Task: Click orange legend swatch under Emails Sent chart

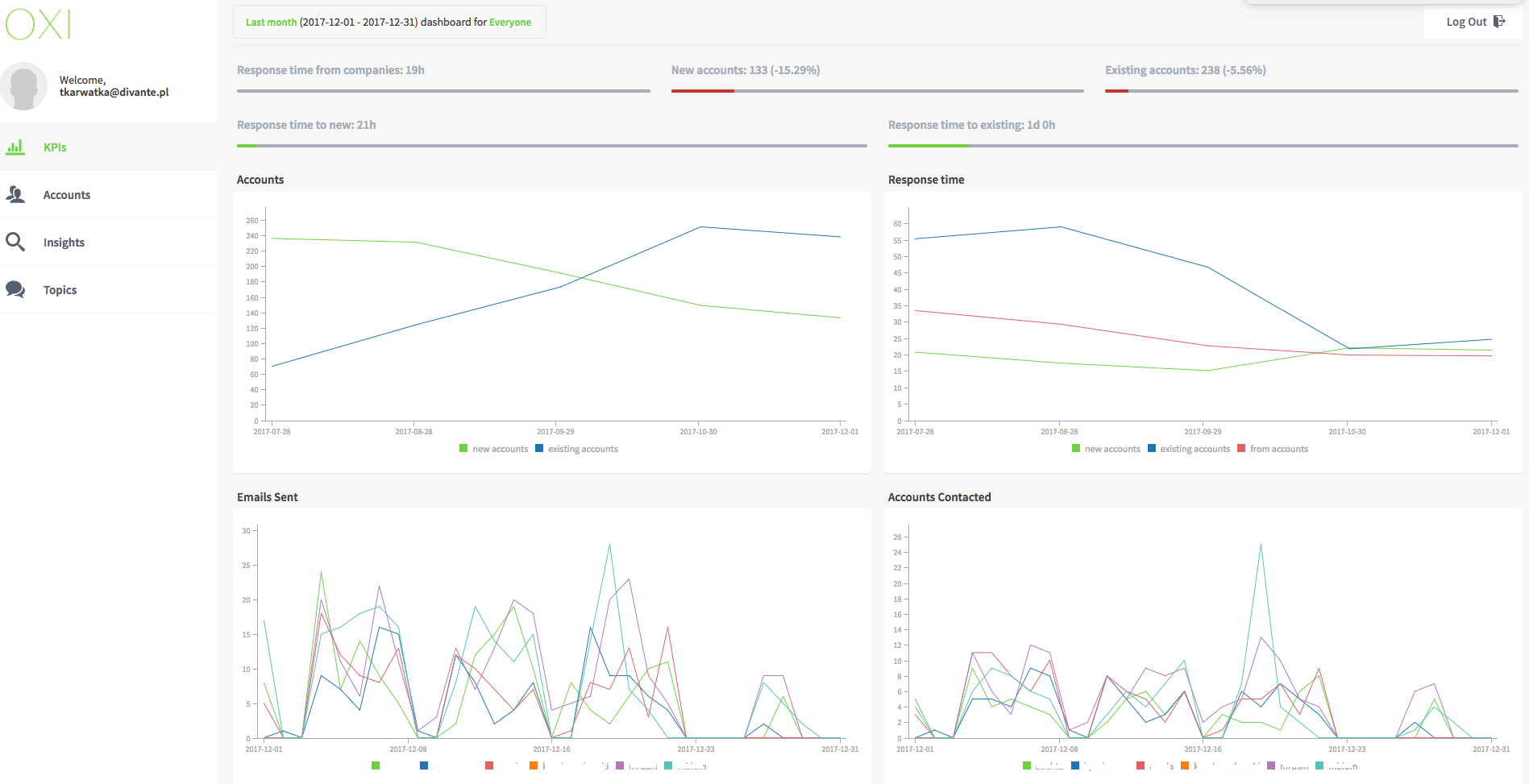Action: click(534, 765)
